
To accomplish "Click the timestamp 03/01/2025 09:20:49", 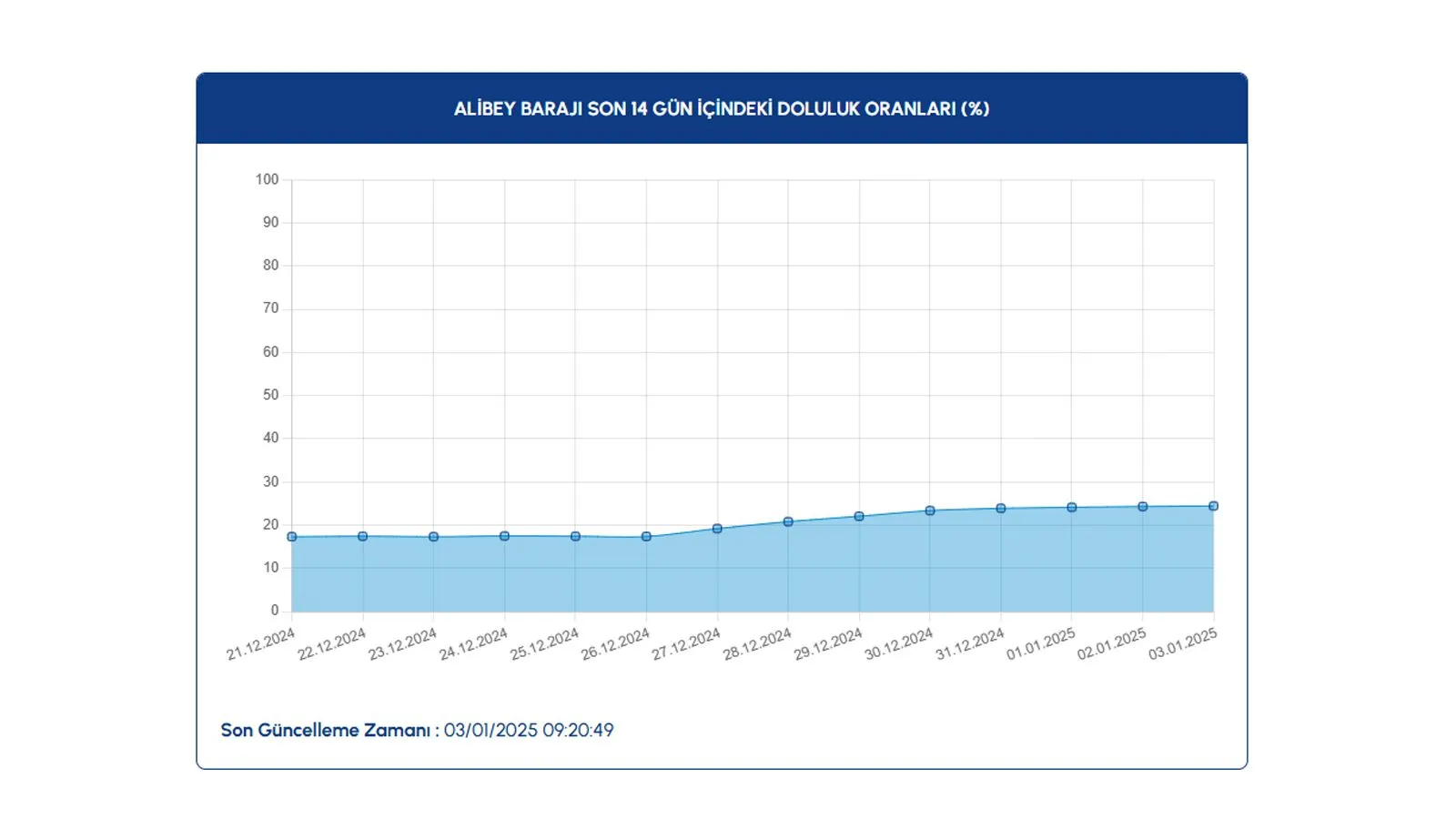I will [529, 731].
